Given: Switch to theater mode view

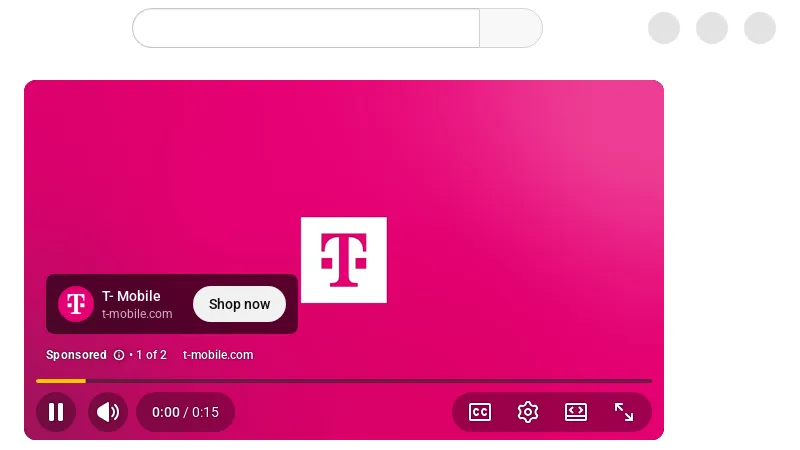Looking at the screenshot, I should [x=576, y=412].
